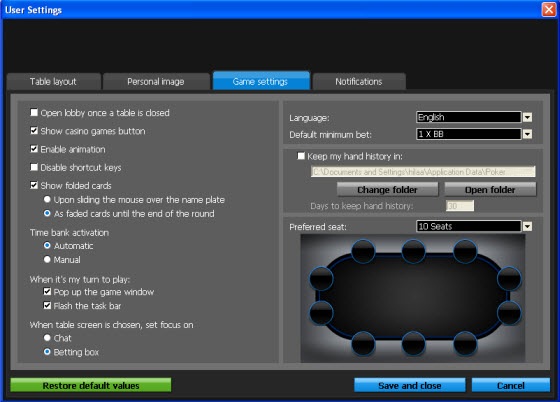This screenshot has height=402, width=560.
Task: Toggle Disable shortcut keys checkbox
Action: 34,167
